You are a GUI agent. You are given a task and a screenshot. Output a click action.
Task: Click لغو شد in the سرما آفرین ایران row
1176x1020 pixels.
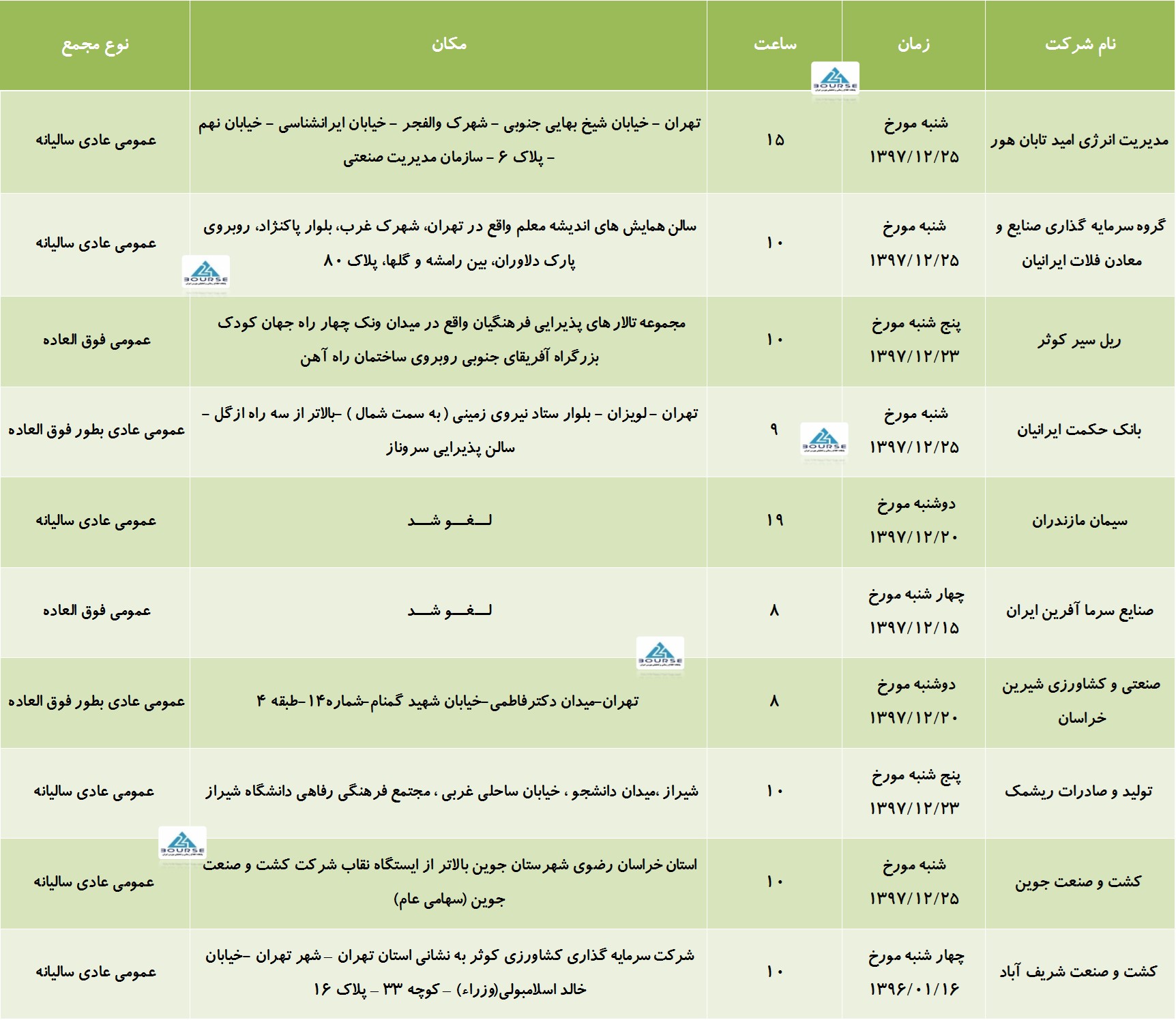coord(450,611)
